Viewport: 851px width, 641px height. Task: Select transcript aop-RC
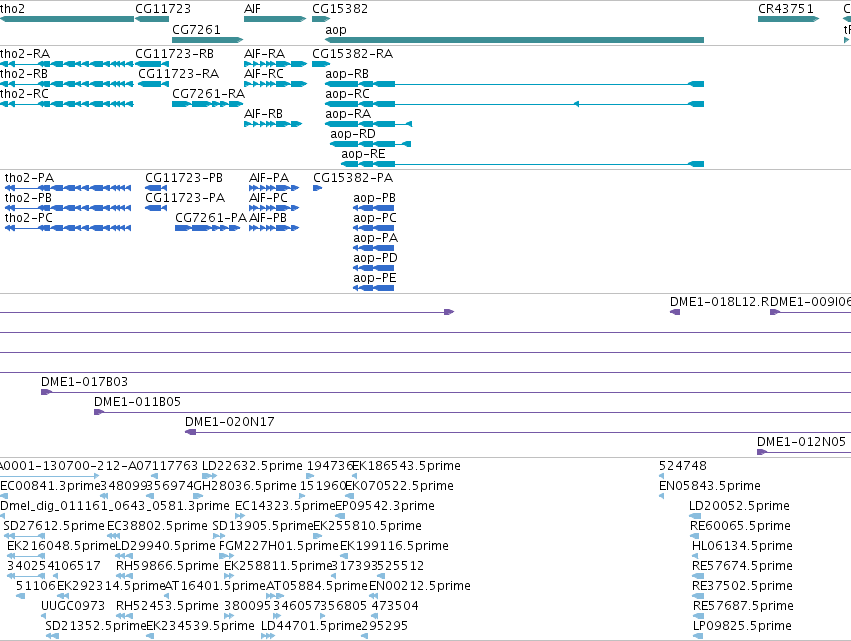pos(515,104)
